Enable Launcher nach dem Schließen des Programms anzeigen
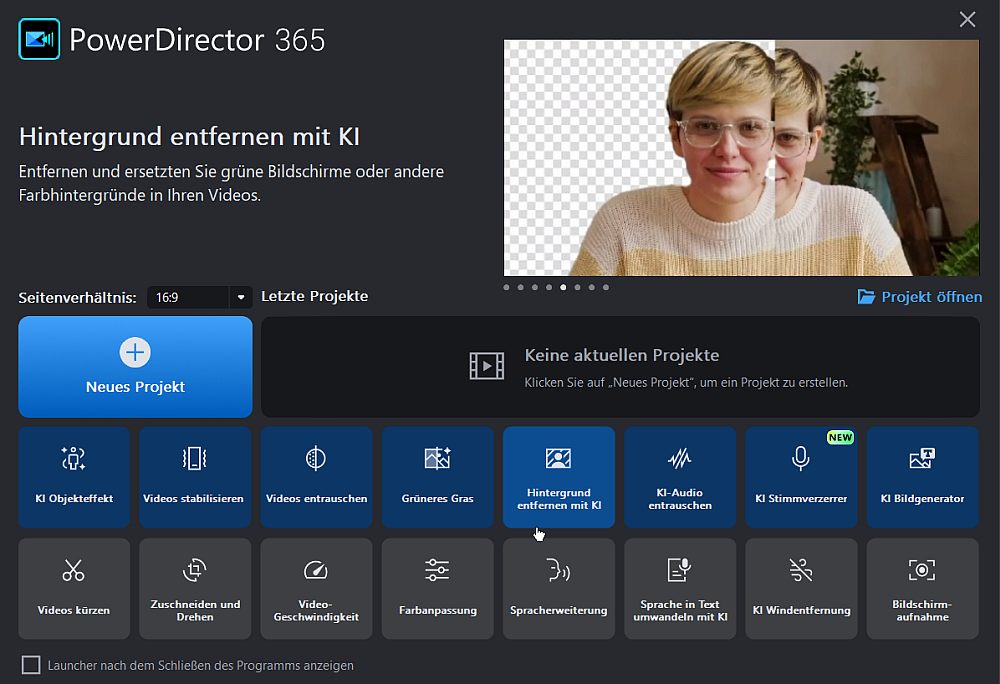Screen dimensions: 1000x684 (x=31, y=665)
